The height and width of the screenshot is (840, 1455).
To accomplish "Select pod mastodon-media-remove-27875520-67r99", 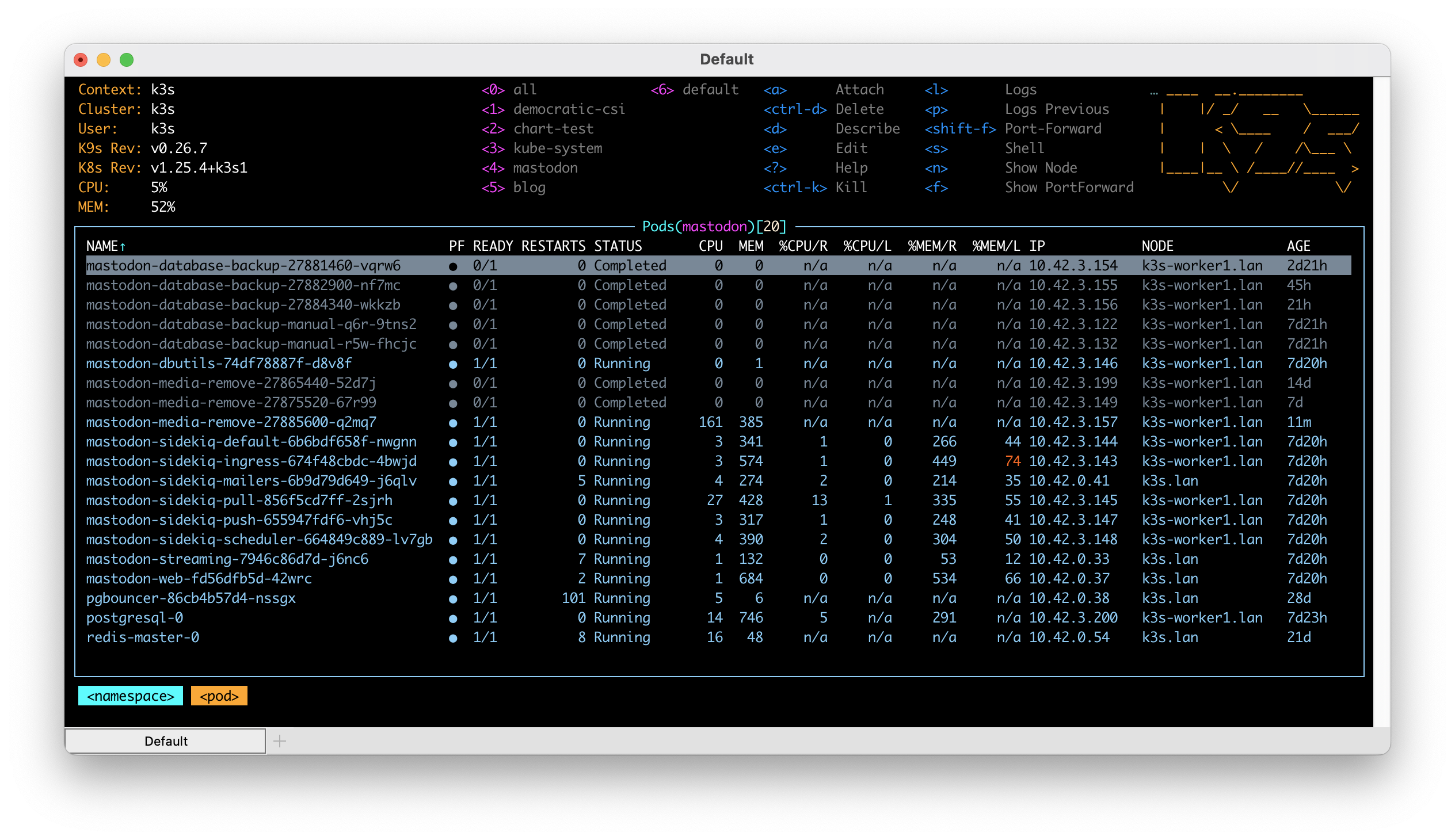I will click(718, 403).
